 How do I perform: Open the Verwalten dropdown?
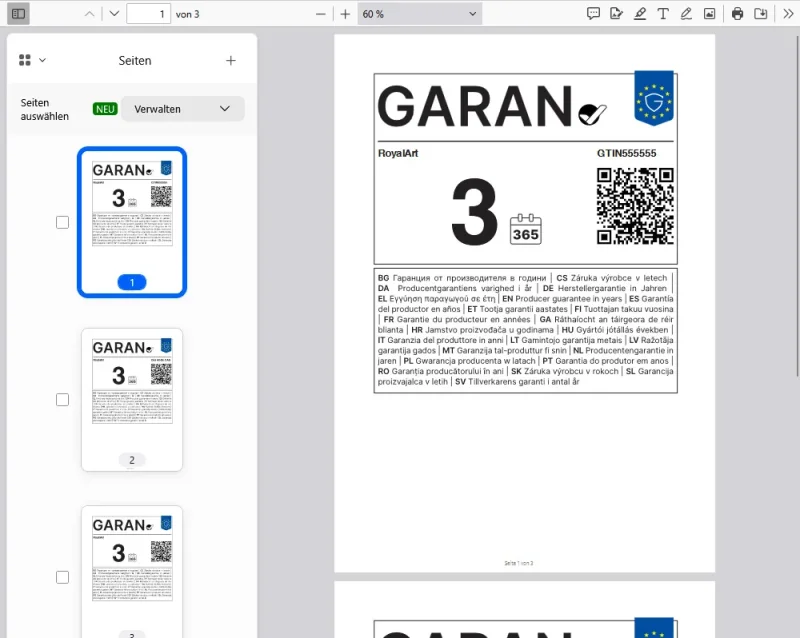click(183, 109)
